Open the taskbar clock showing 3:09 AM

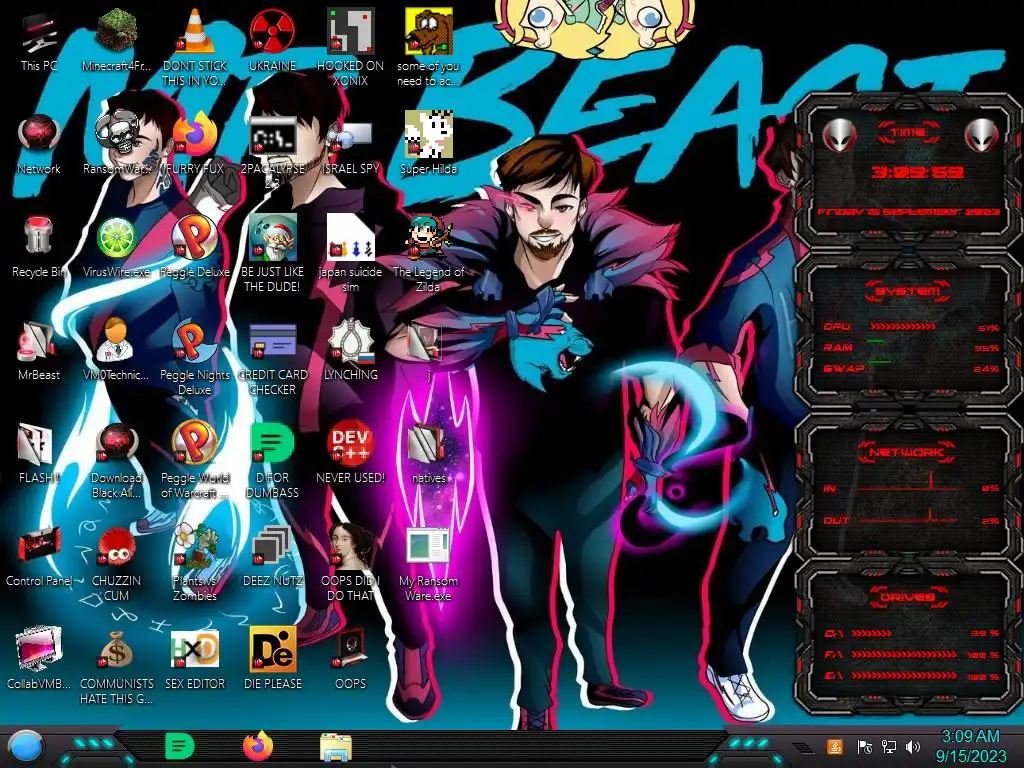coord(970,746)
